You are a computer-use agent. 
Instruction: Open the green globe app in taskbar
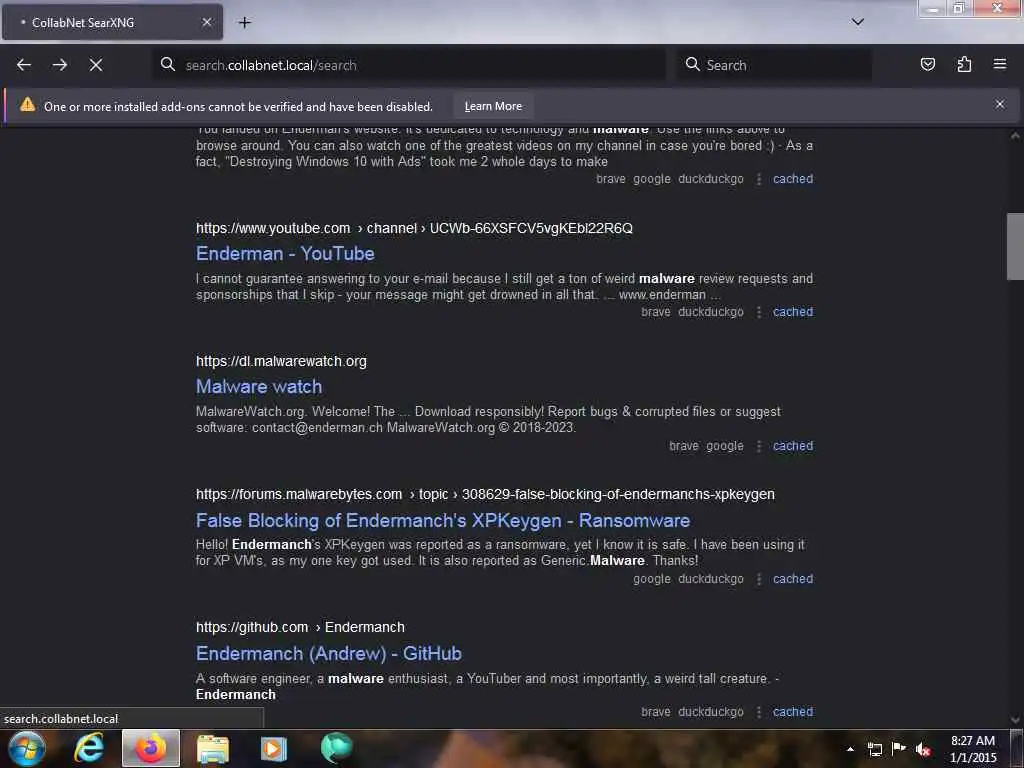[336, 748]
